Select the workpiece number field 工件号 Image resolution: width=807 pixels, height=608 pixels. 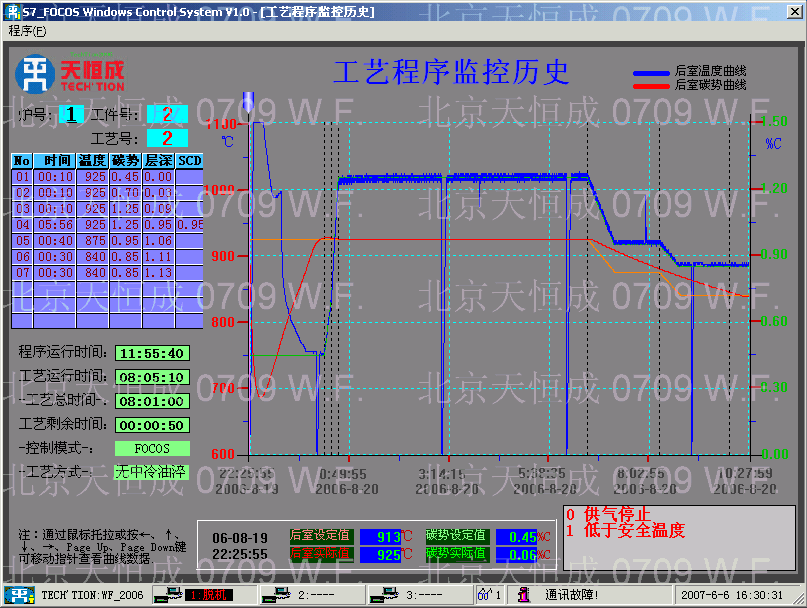coord(167,115)
